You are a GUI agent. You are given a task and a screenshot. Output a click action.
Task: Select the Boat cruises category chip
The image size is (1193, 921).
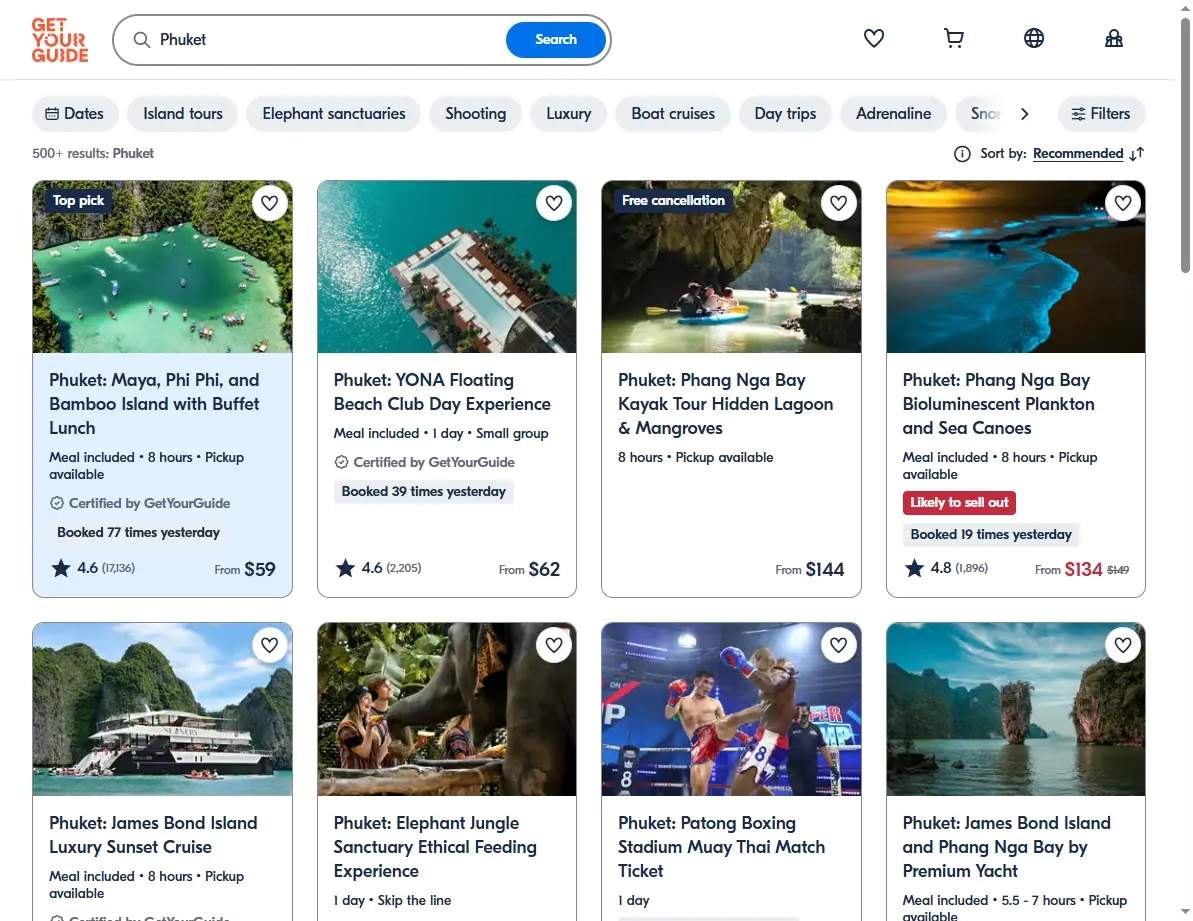[673, 113]
